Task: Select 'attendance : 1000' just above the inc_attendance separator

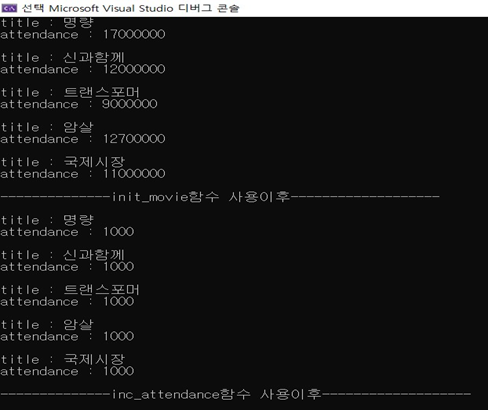Action: (67, 371)
